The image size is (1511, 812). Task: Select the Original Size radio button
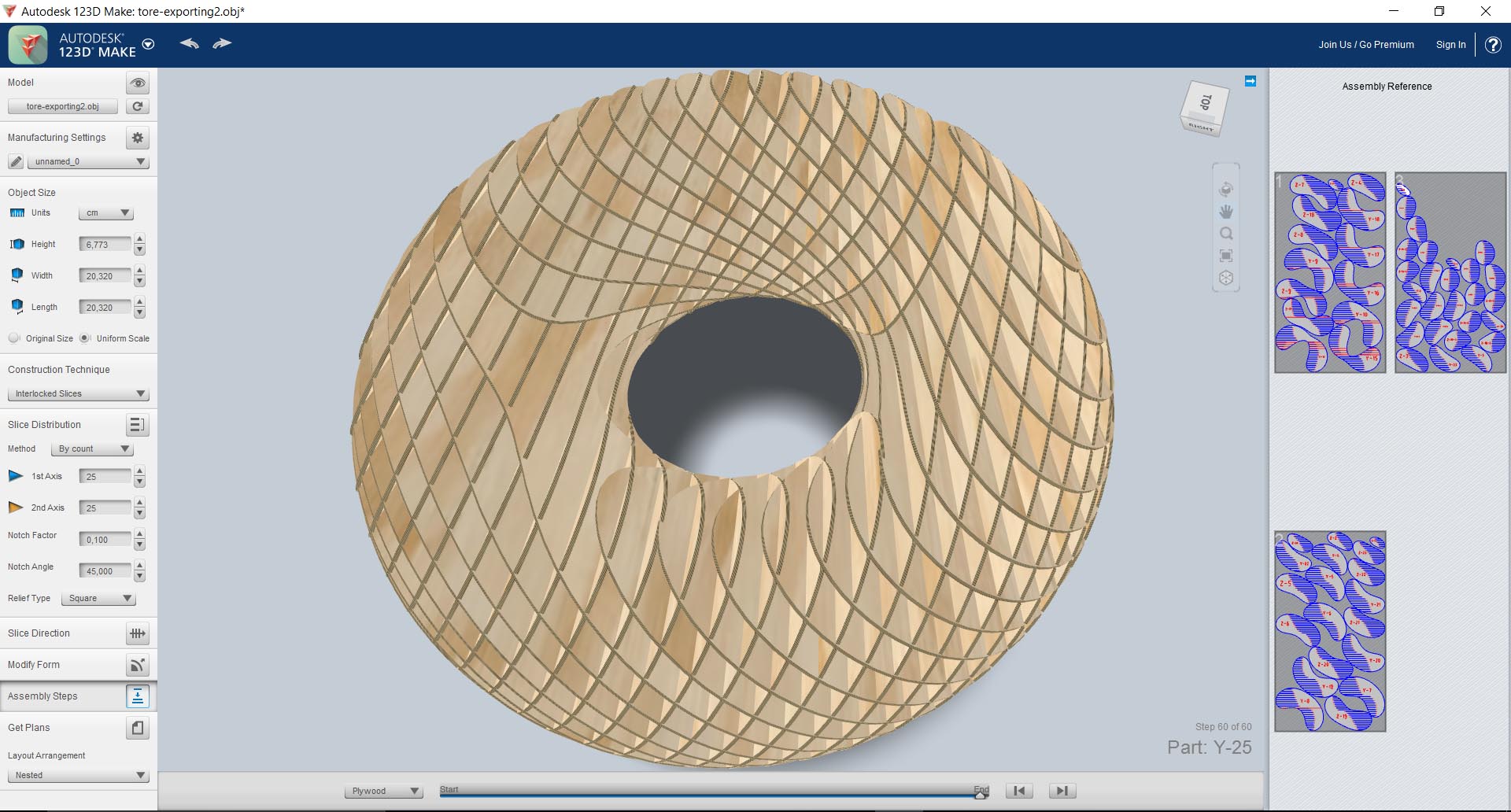[13, 338]
